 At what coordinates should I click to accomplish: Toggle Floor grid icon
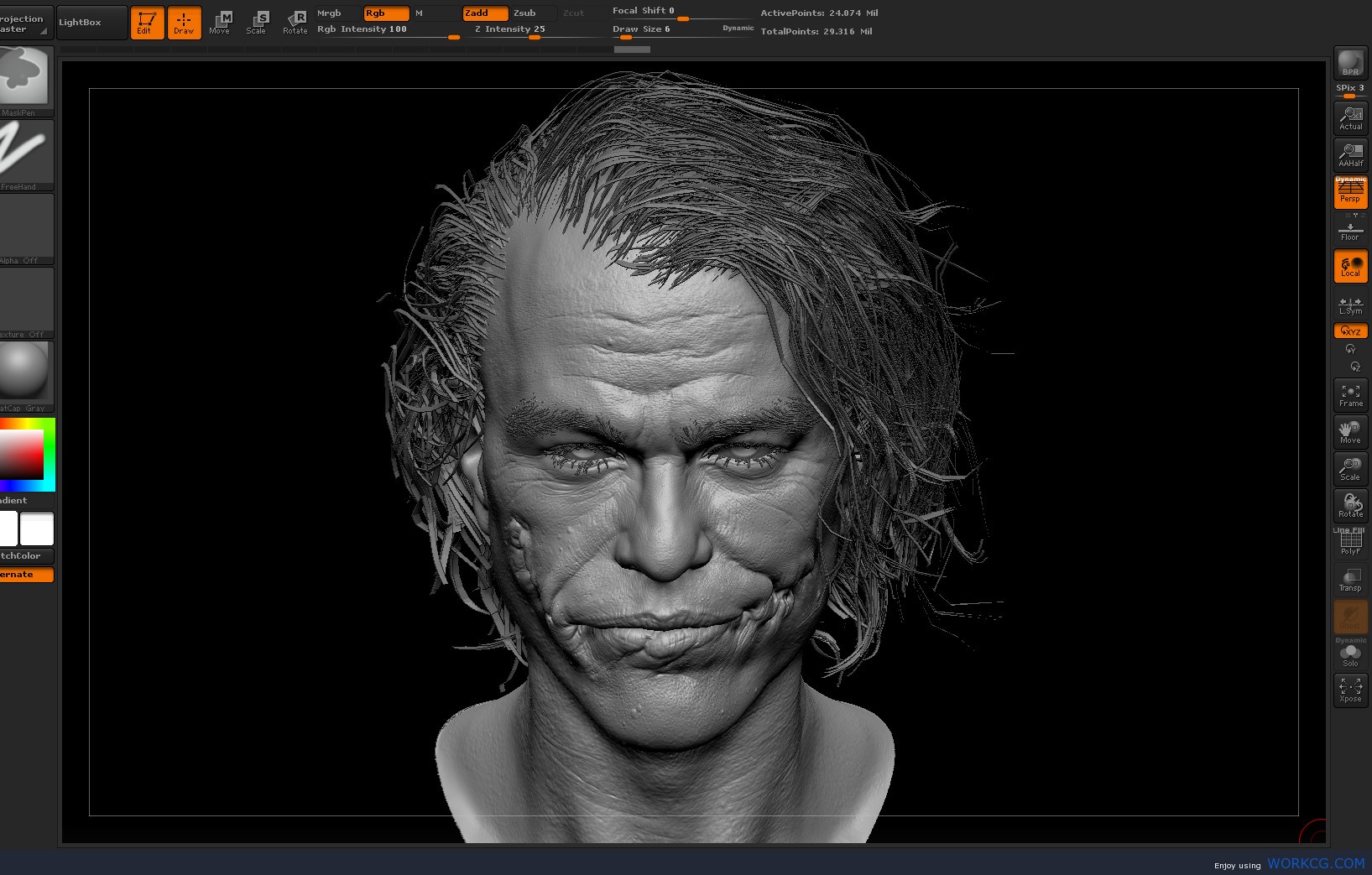tap(1350, 230)
